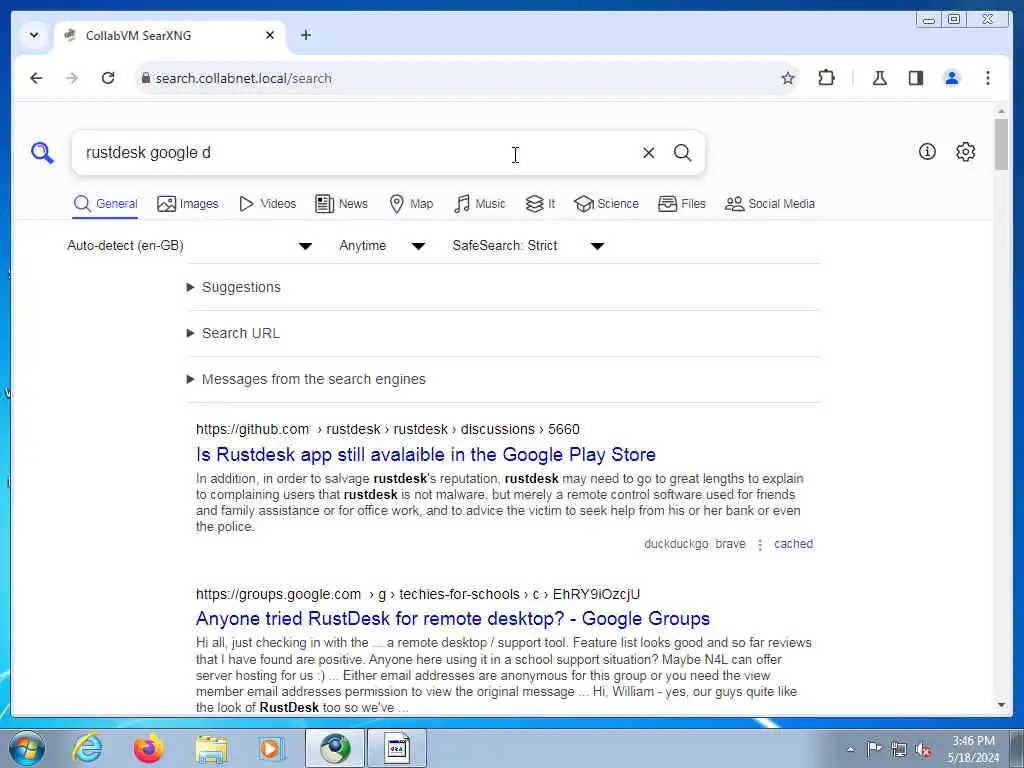
Task: Click the github.com result URL
Action: (387, 429)
